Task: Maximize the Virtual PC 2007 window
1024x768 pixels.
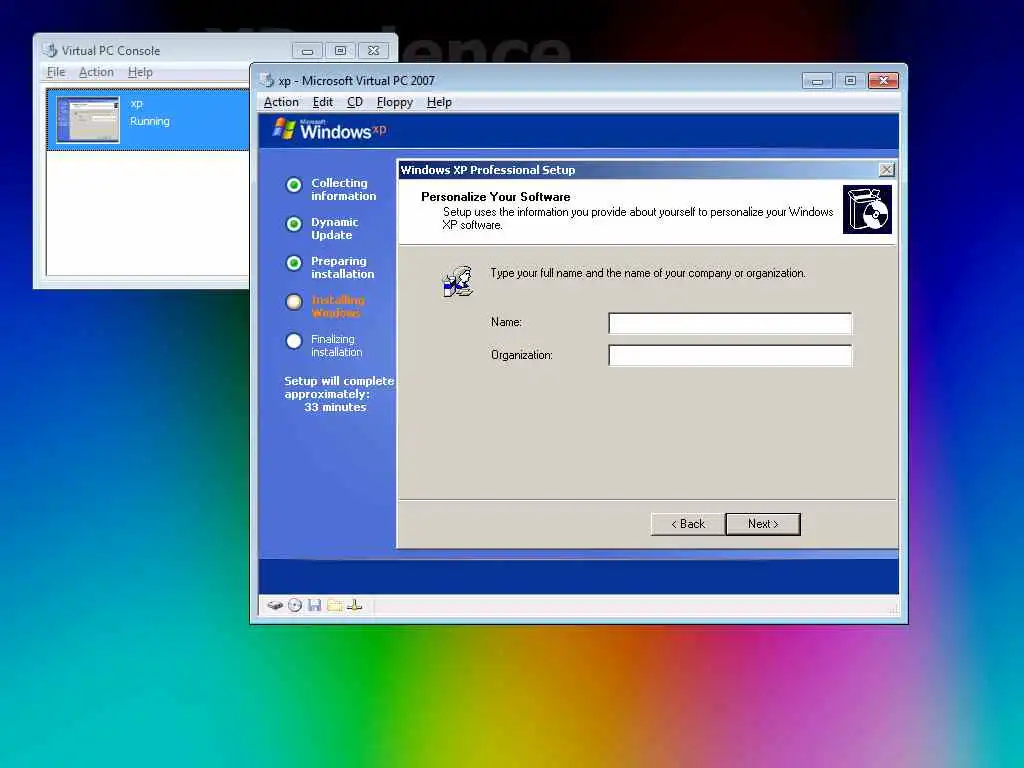Action: click(850, 81)
